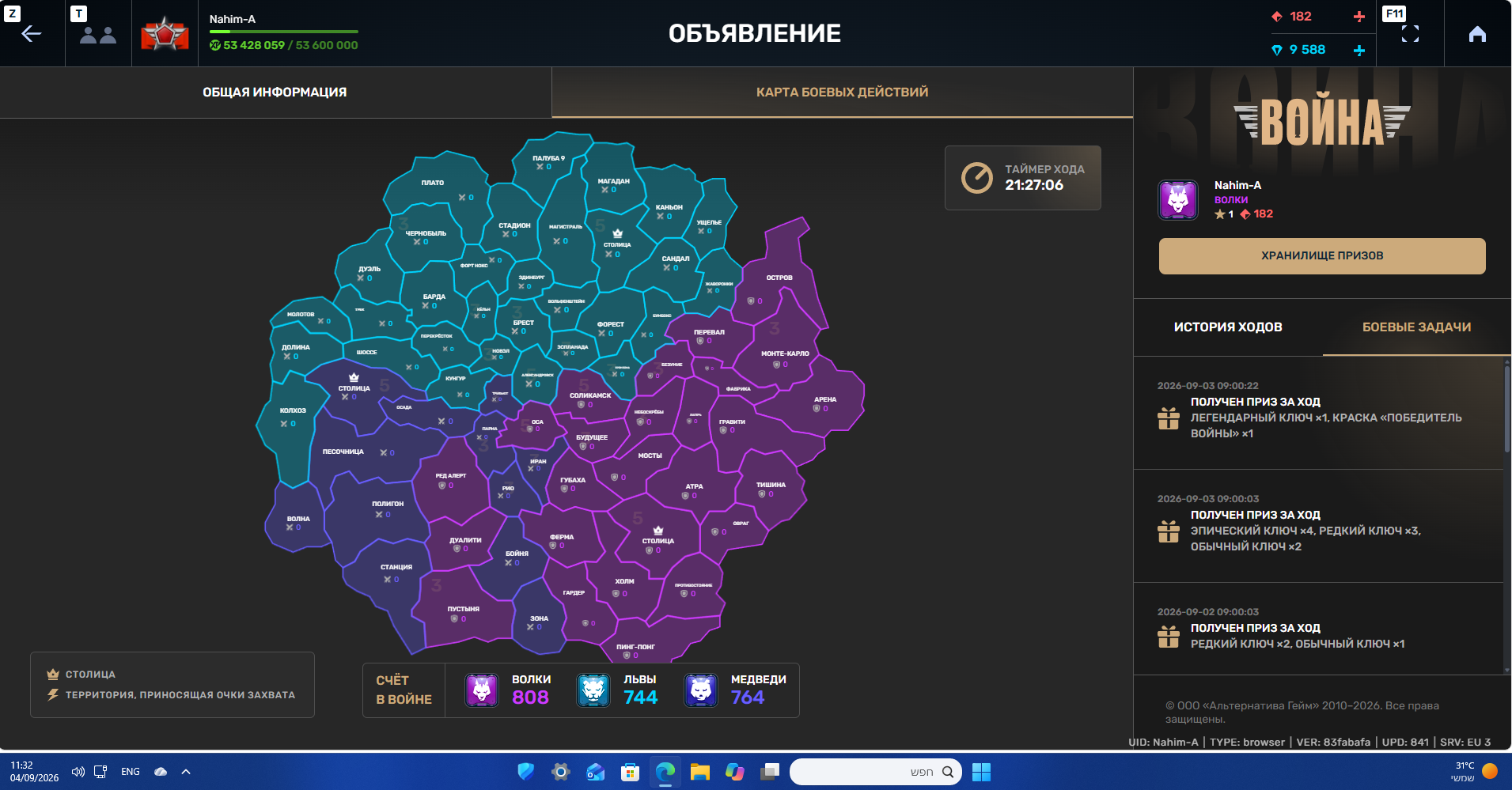Select the Плато territory on the map

tap(433, 183)
